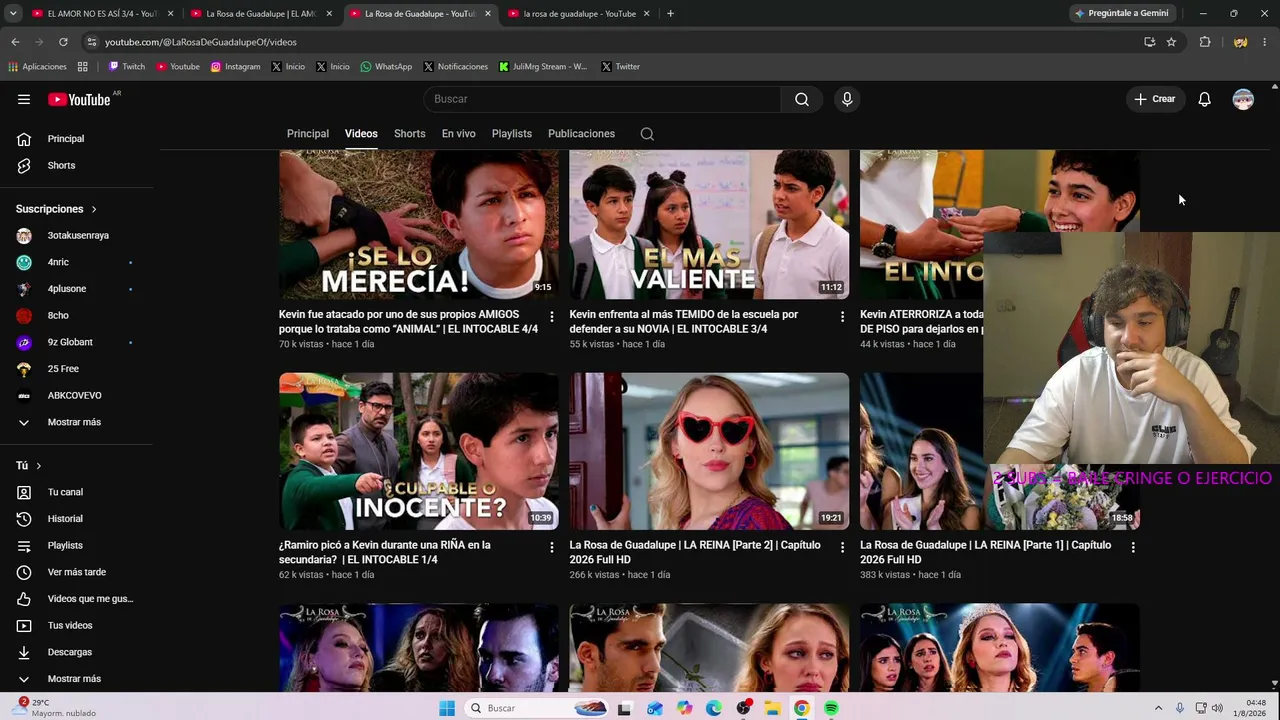This screenshot has height=720, width=1280.
Task: Play the heart-sunglasses LA REINA Parte 2 thumbnail
Action: point(709,451)
